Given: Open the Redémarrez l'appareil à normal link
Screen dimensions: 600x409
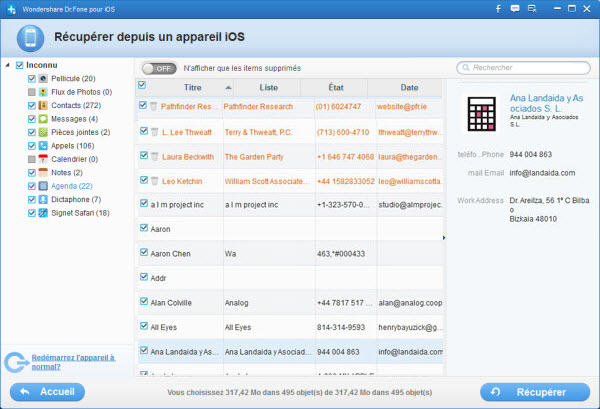Looking at the screenshot, I should (73, 362).
